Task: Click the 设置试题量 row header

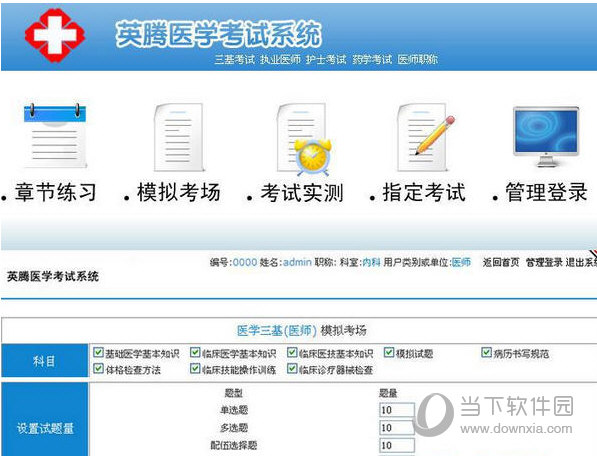Action: pos(45,419)
